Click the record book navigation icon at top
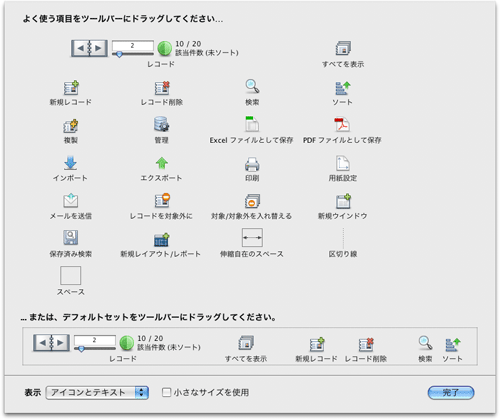Viewport: 500px width, 420px height. click(x=89, y=48)
